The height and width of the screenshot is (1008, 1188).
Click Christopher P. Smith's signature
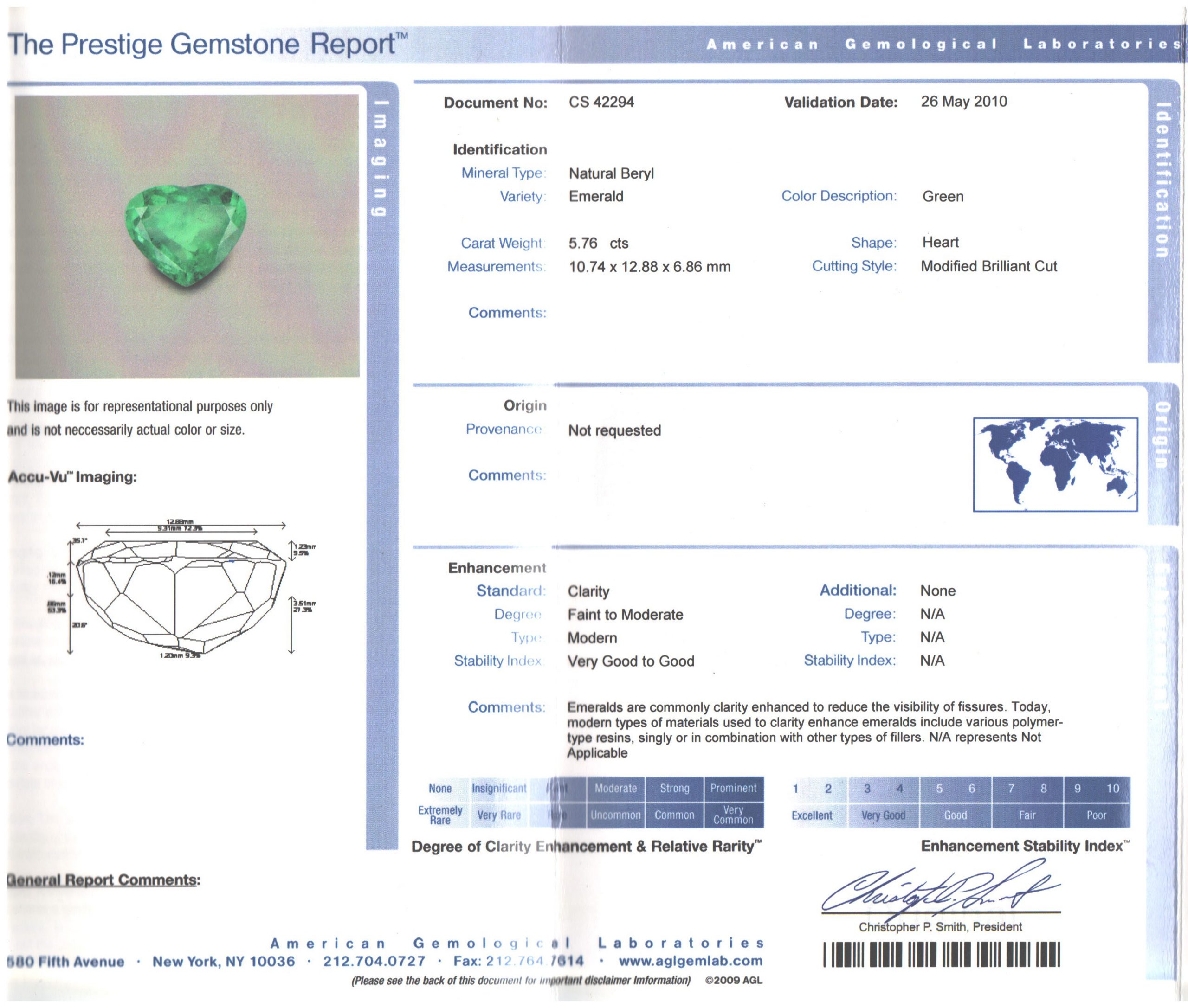pyautogui.click(x=941, y=887)
